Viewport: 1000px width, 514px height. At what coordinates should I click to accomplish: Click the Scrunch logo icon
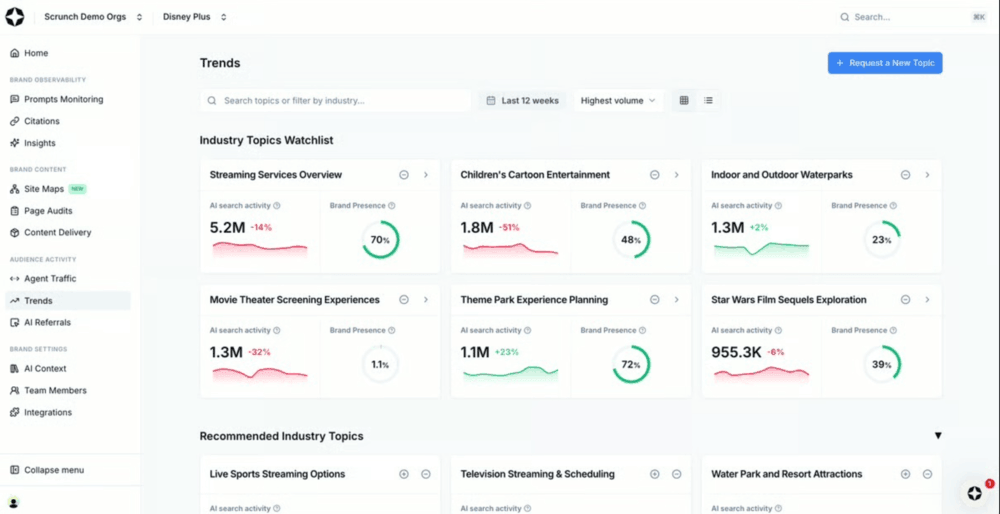[15, 17]
